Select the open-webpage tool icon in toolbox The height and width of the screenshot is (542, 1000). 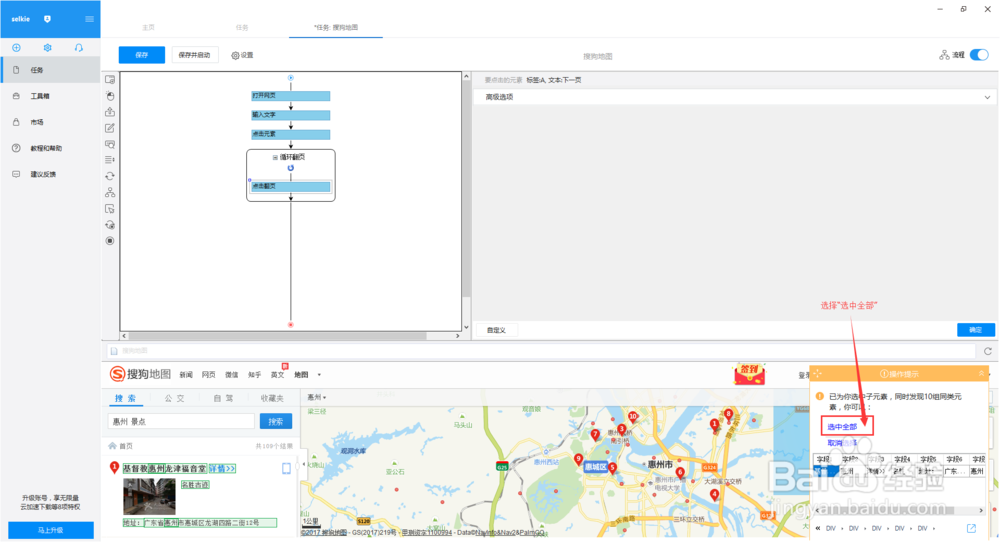pos(110,80)
